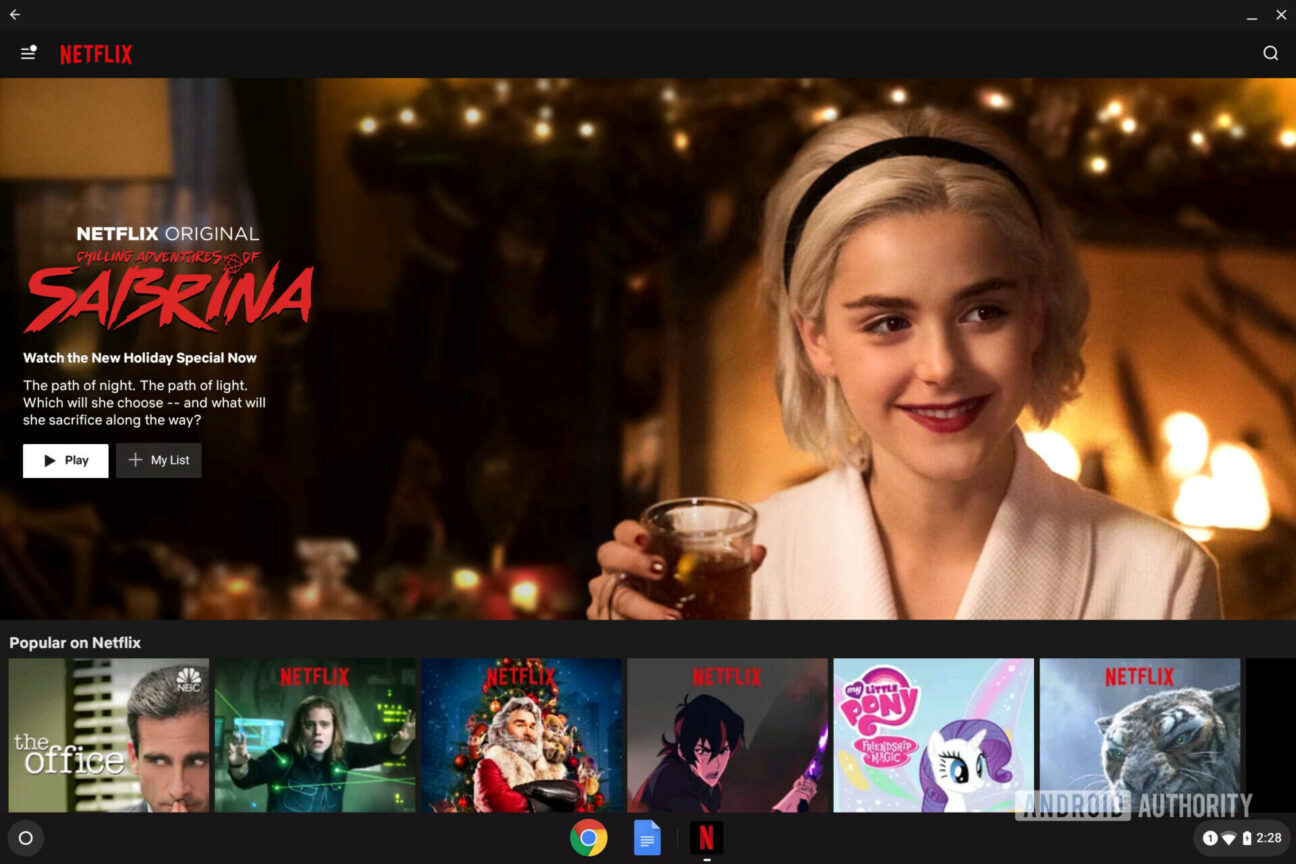This screenshot has height=864, width=1296.
Task: Launch Chrome from the shelf
Action: tap(589, 838)
